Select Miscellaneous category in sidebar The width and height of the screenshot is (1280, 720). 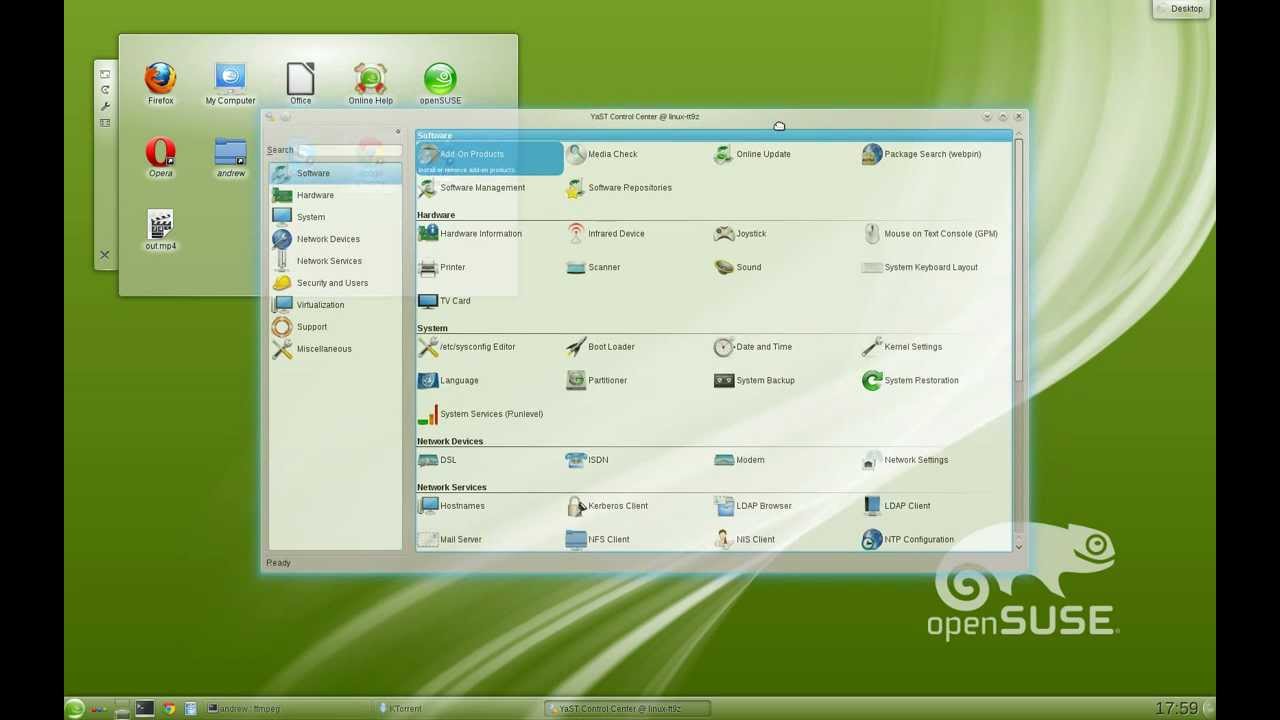(x=335, y=349)
